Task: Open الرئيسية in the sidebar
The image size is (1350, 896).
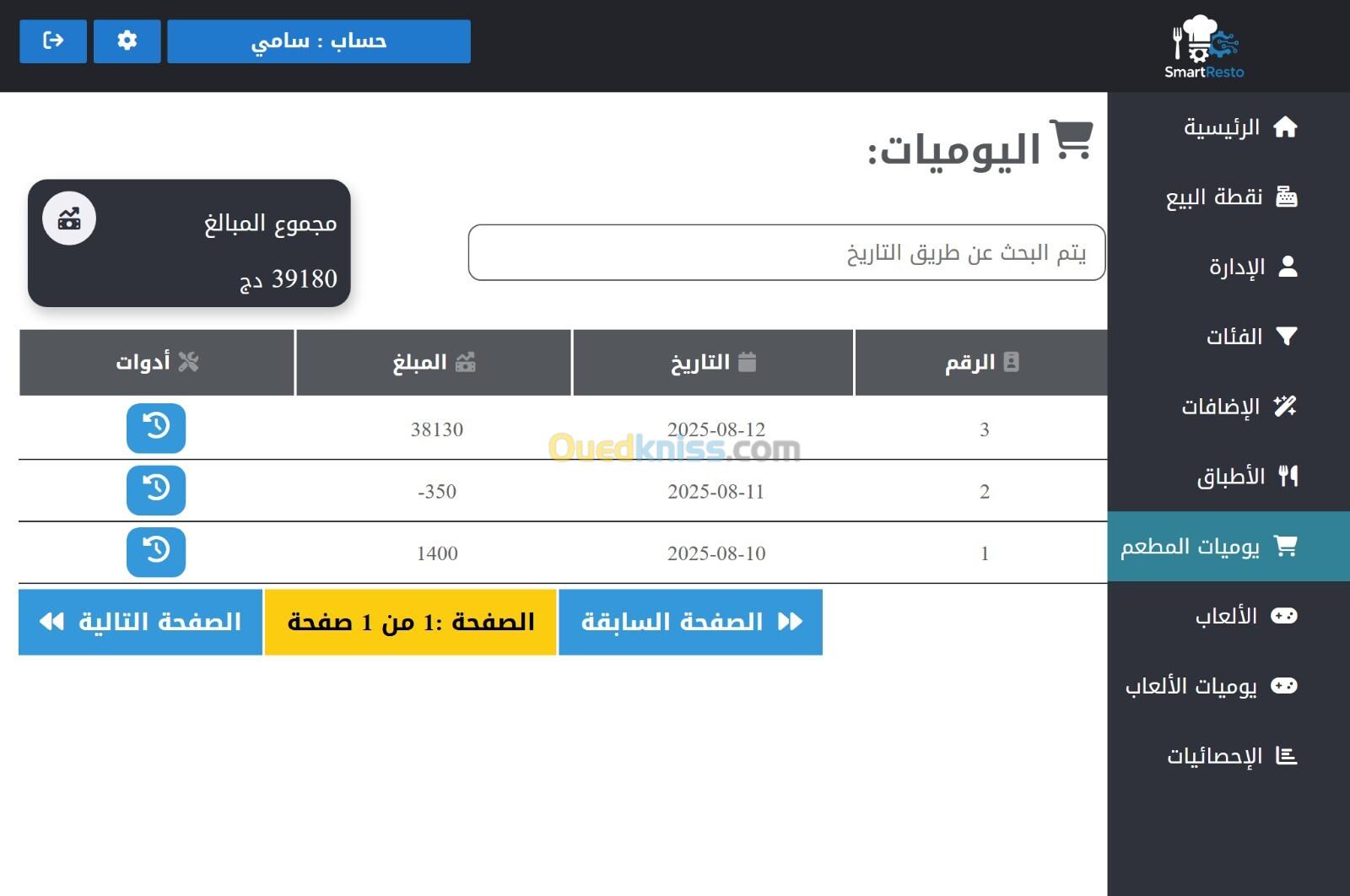Action: (1239, 127)
